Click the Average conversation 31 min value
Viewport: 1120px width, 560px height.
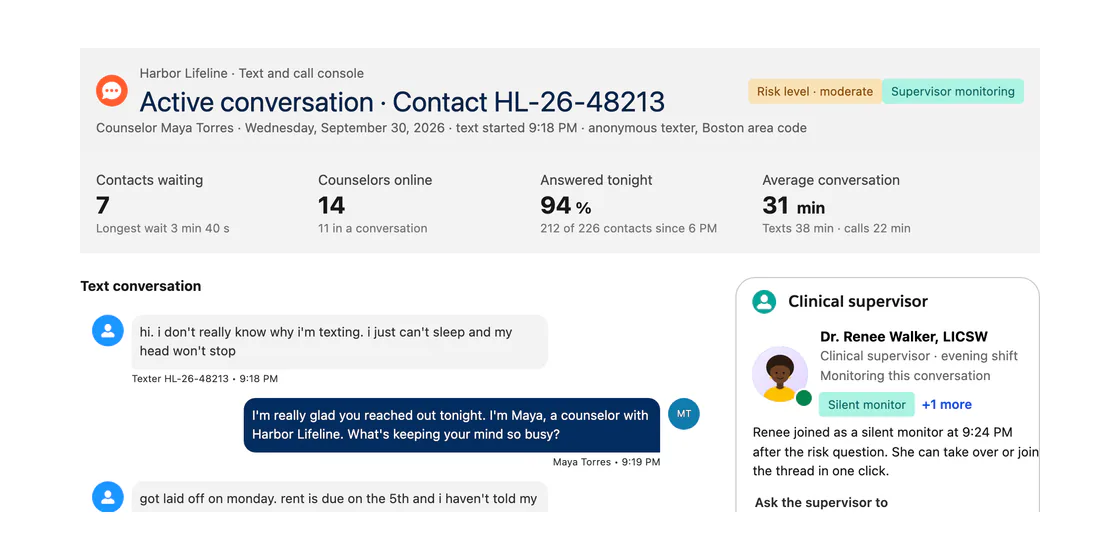coord(794,206)
